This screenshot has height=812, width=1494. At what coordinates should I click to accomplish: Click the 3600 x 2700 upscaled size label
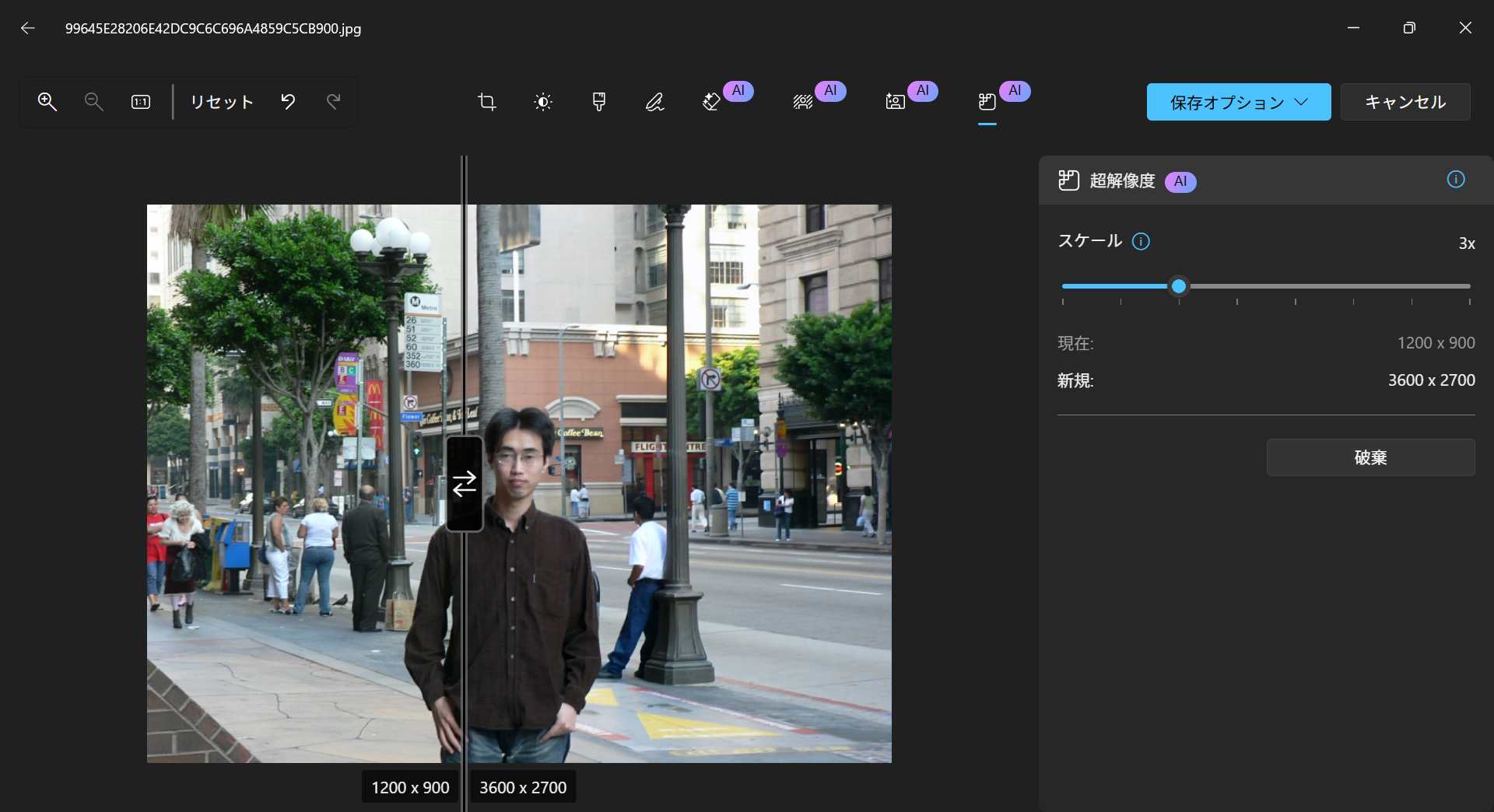coord(523,787)
